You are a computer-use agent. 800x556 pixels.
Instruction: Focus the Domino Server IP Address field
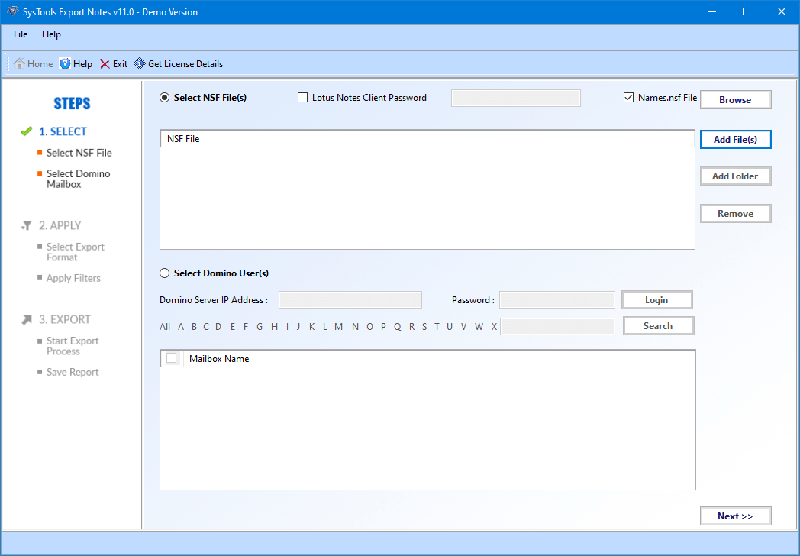351,300
